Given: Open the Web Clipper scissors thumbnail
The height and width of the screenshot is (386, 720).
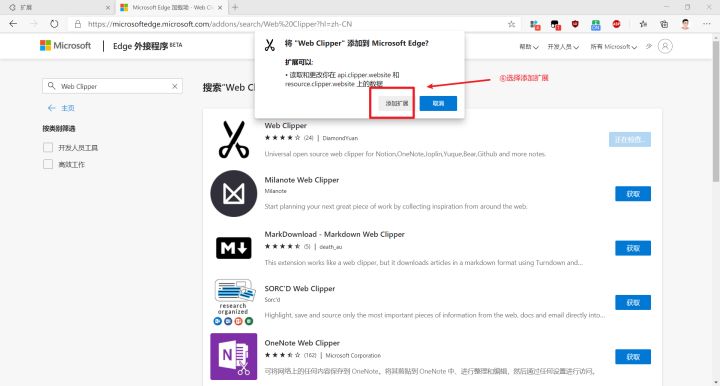Looking at the screenshot, I should [234, 140].
